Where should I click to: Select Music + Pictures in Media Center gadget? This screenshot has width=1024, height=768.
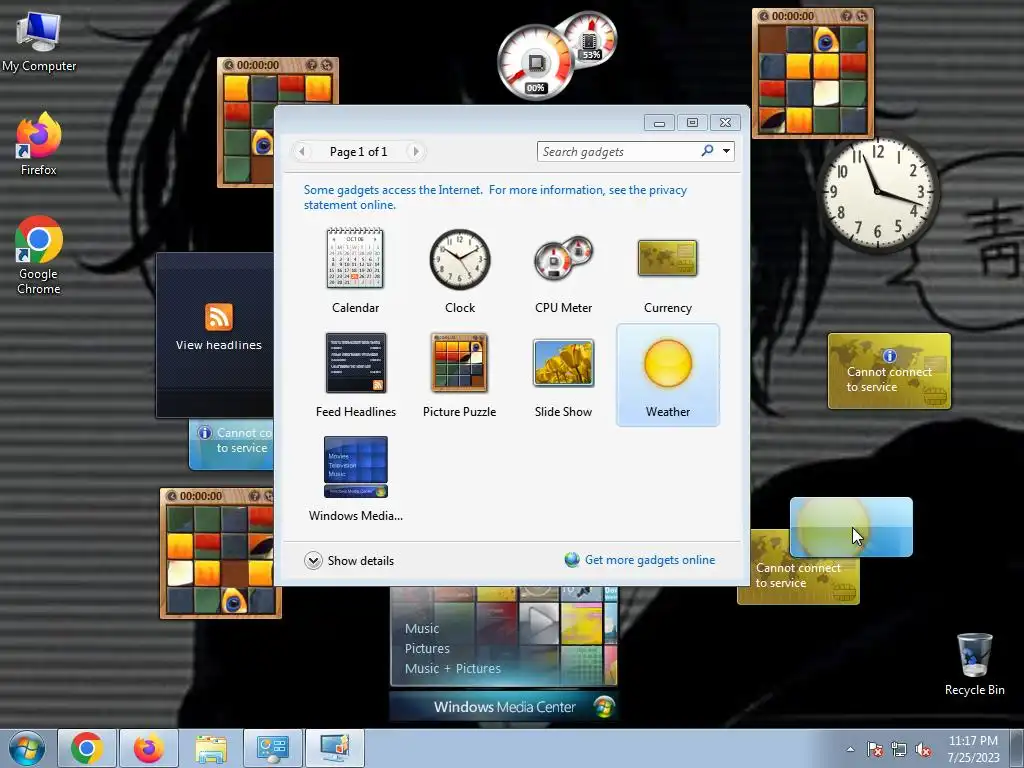pos(453,668)
